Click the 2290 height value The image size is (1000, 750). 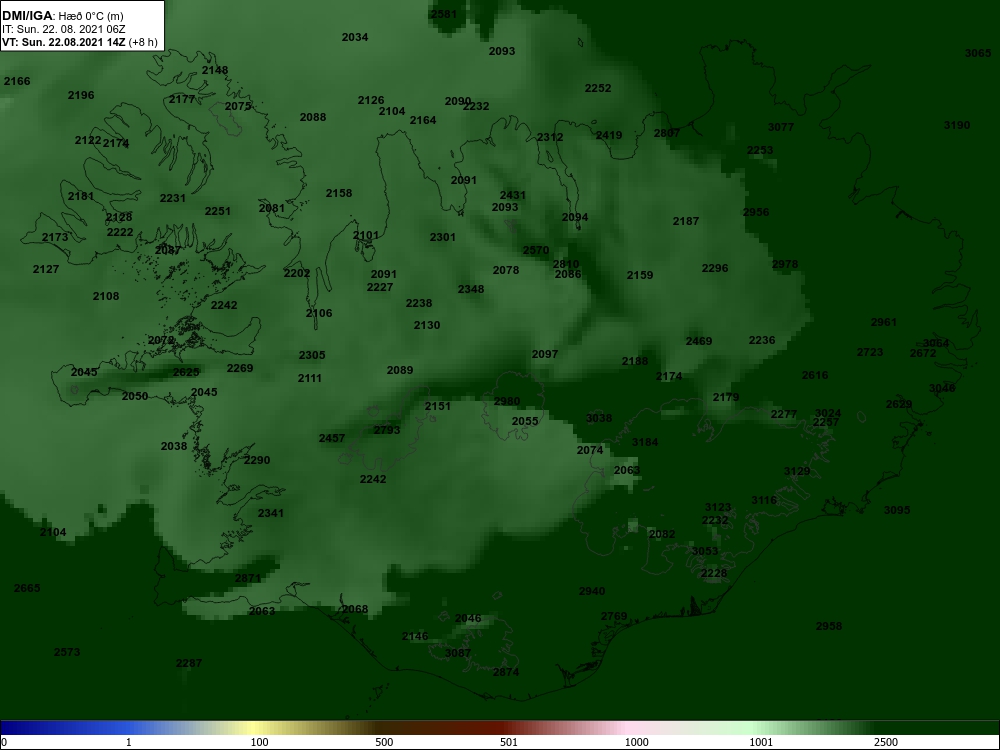click(257, 460)
